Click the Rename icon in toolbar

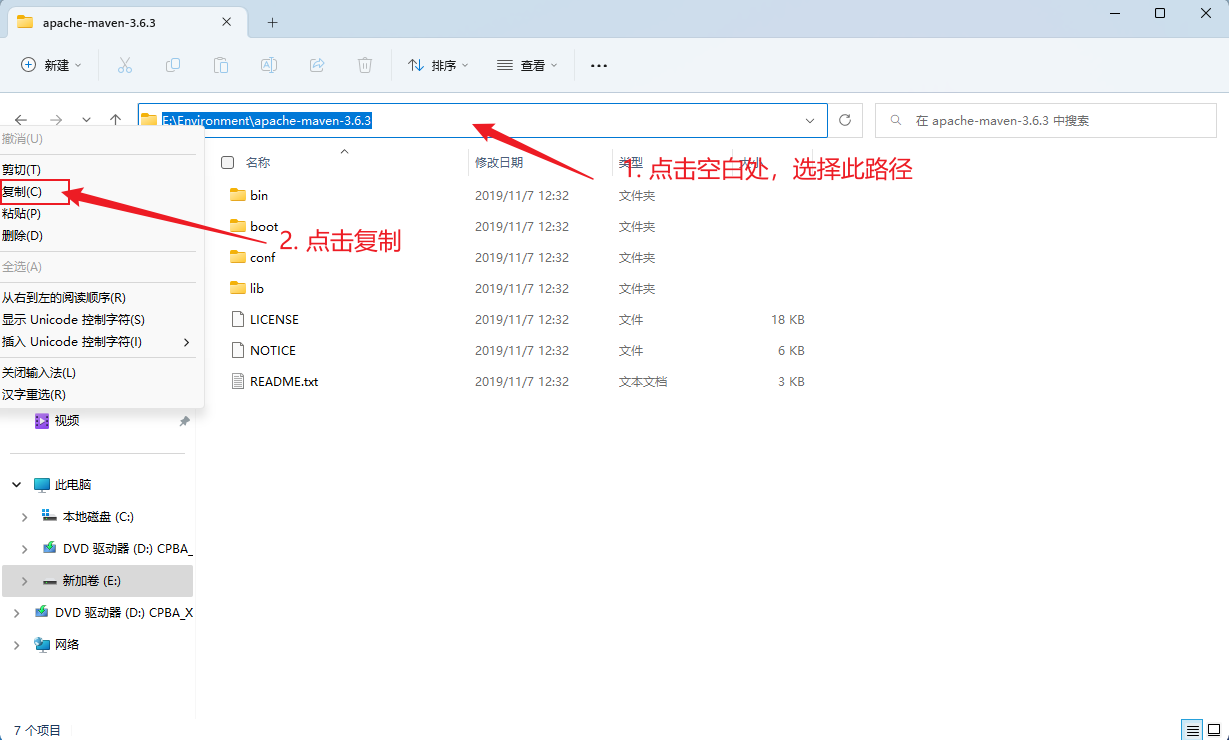[269, 65]
